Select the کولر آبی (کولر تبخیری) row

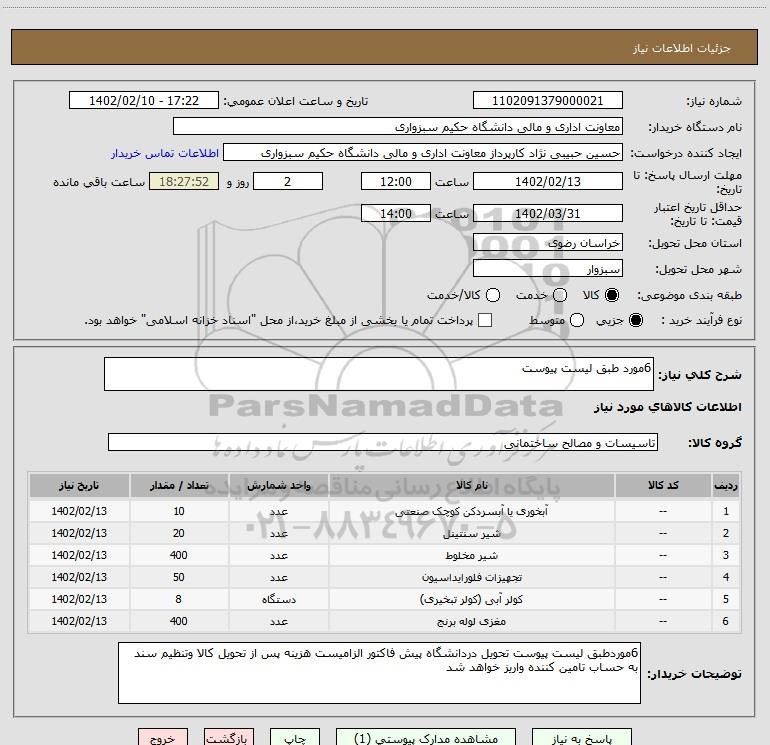click(x=385, y=600)
